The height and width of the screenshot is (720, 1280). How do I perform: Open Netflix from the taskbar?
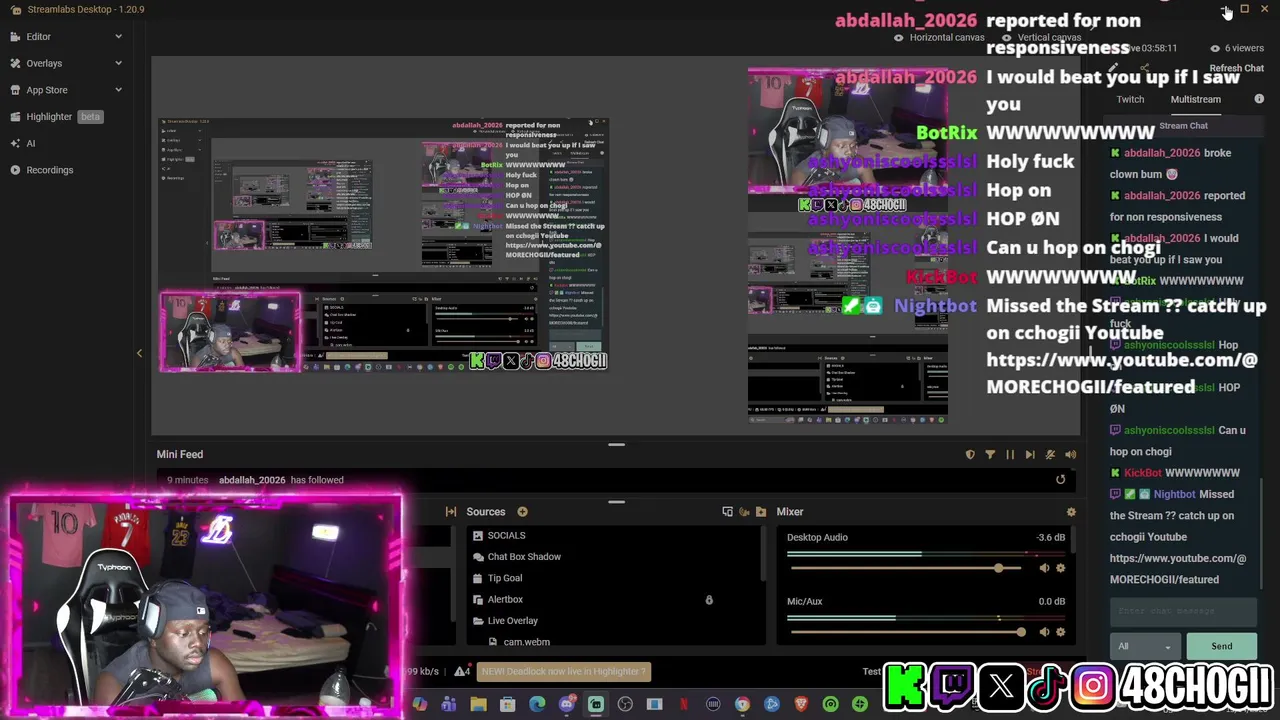684,704
